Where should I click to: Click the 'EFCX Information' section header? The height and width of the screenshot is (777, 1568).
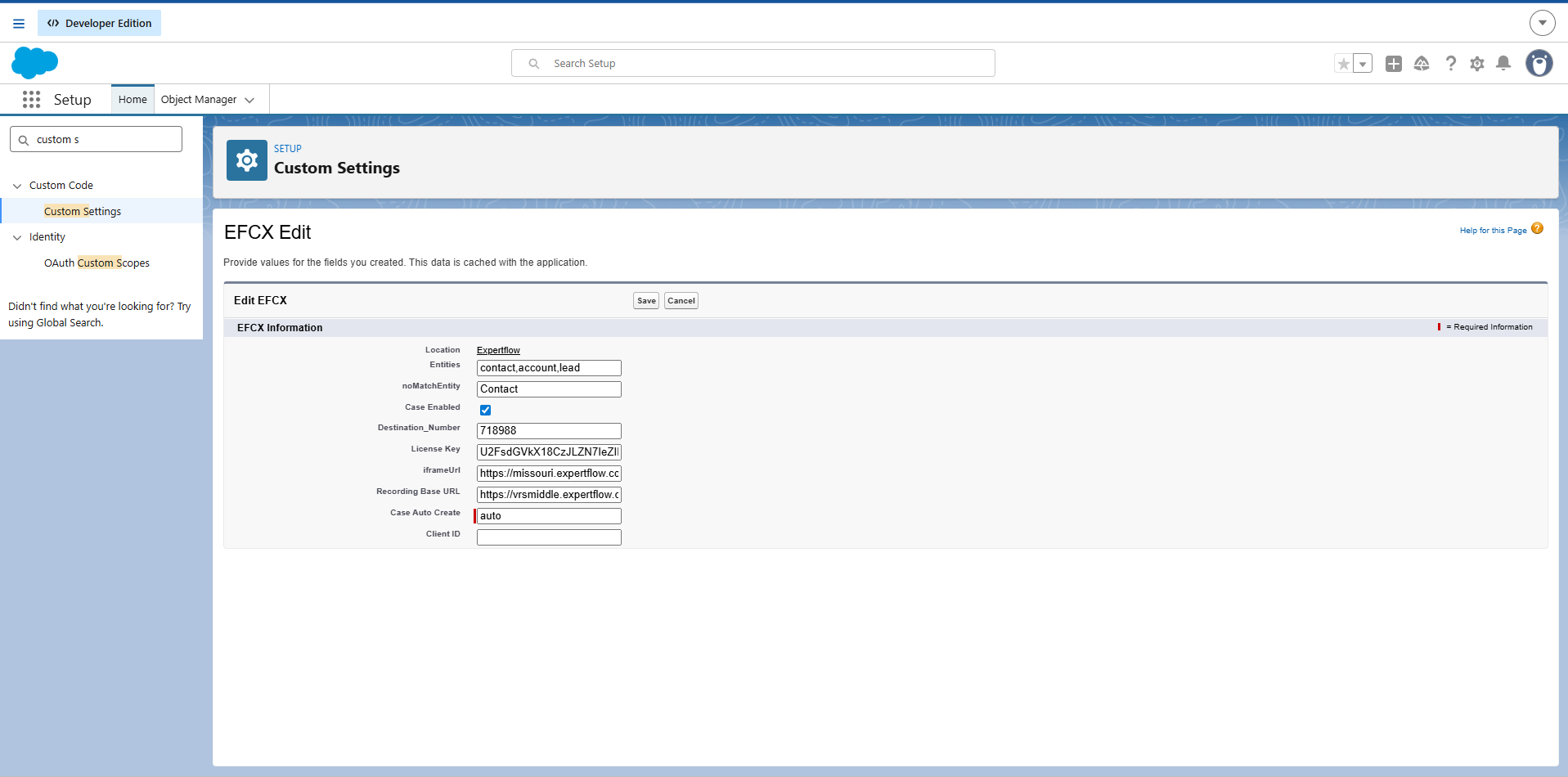coord(280,328)
